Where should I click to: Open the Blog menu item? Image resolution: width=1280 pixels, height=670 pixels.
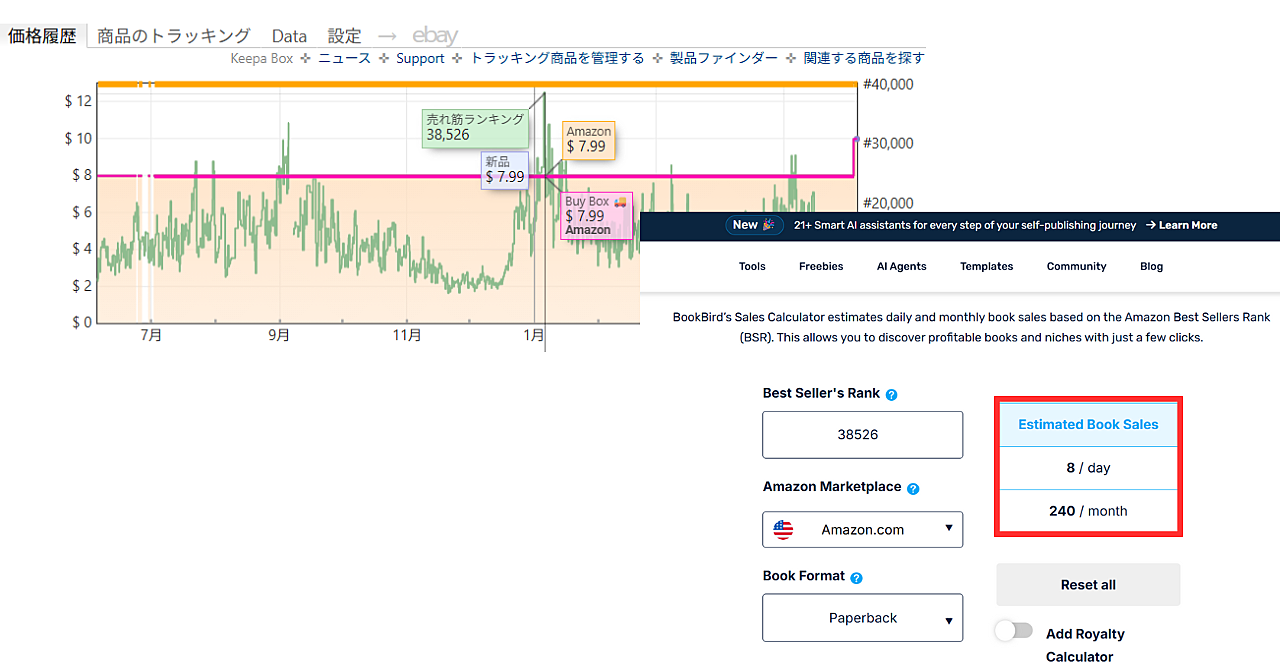point(1151,266)
